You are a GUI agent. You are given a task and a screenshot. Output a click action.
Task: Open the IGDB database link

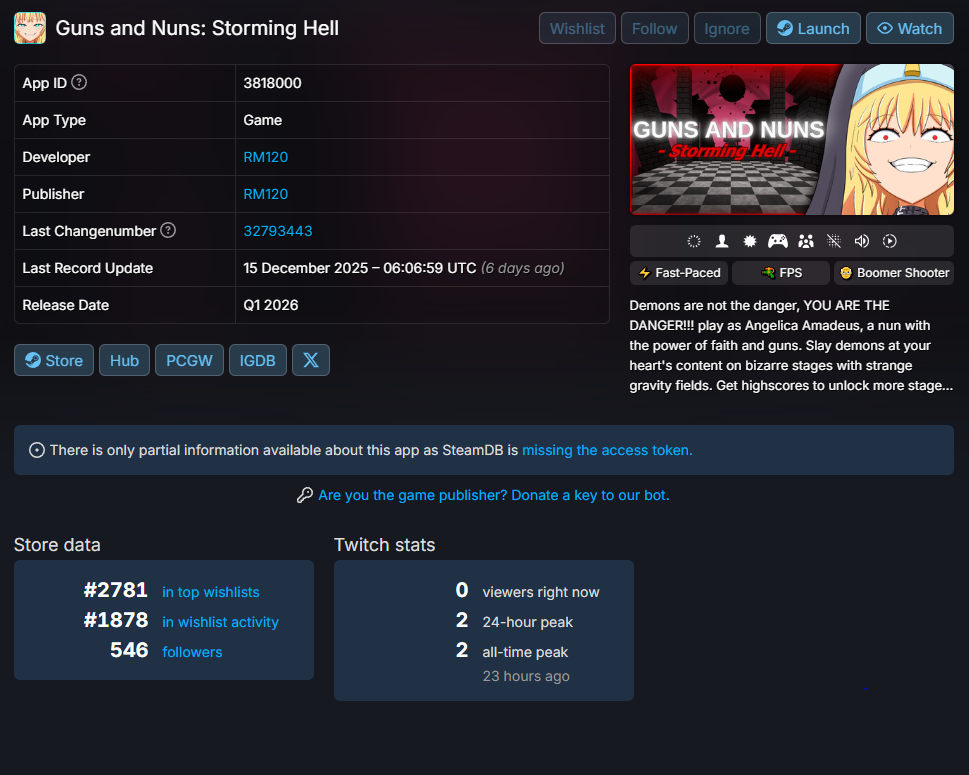pyautogui.click(x=258, y=360)
